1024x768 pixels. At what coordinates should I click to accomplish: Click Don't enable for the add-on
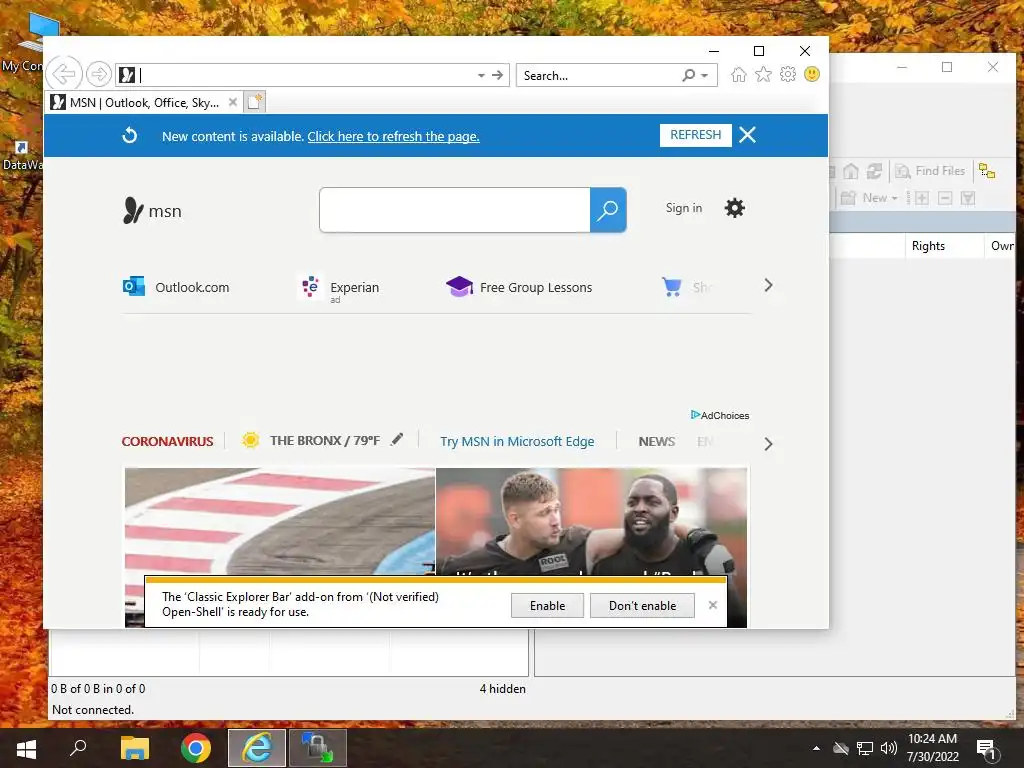(643, 606)
